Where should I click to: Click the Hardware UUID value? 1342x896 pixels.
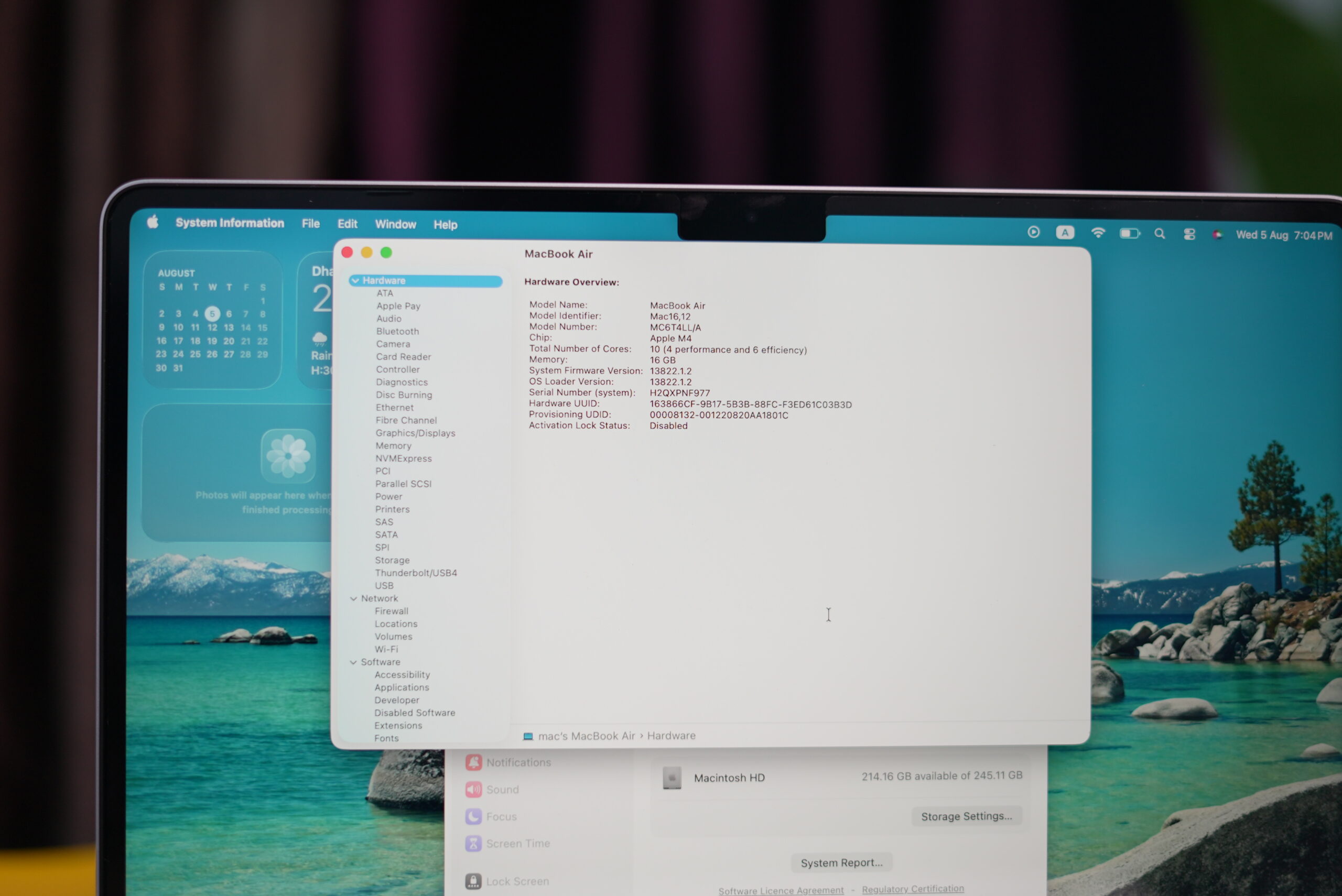click(751, 405)
